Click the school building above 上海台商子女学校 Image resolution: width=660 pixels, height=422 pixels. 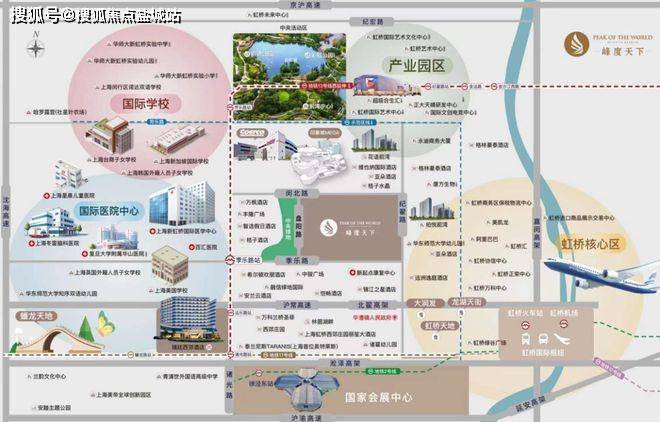pyautogui.click(x=110, y=135)
